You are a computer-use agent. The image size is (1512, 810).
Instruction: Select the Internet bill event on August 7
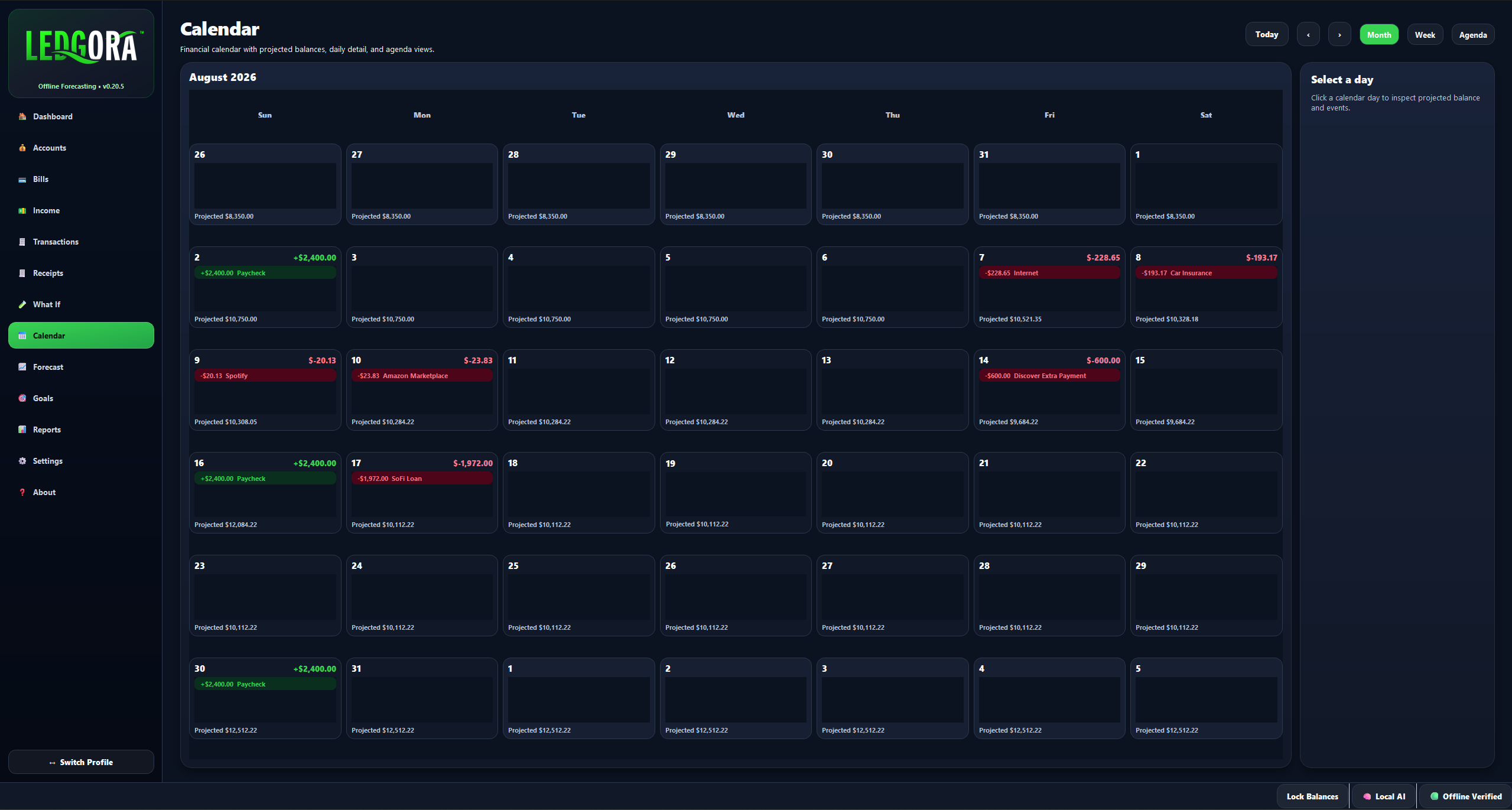tap(1049, 273)
